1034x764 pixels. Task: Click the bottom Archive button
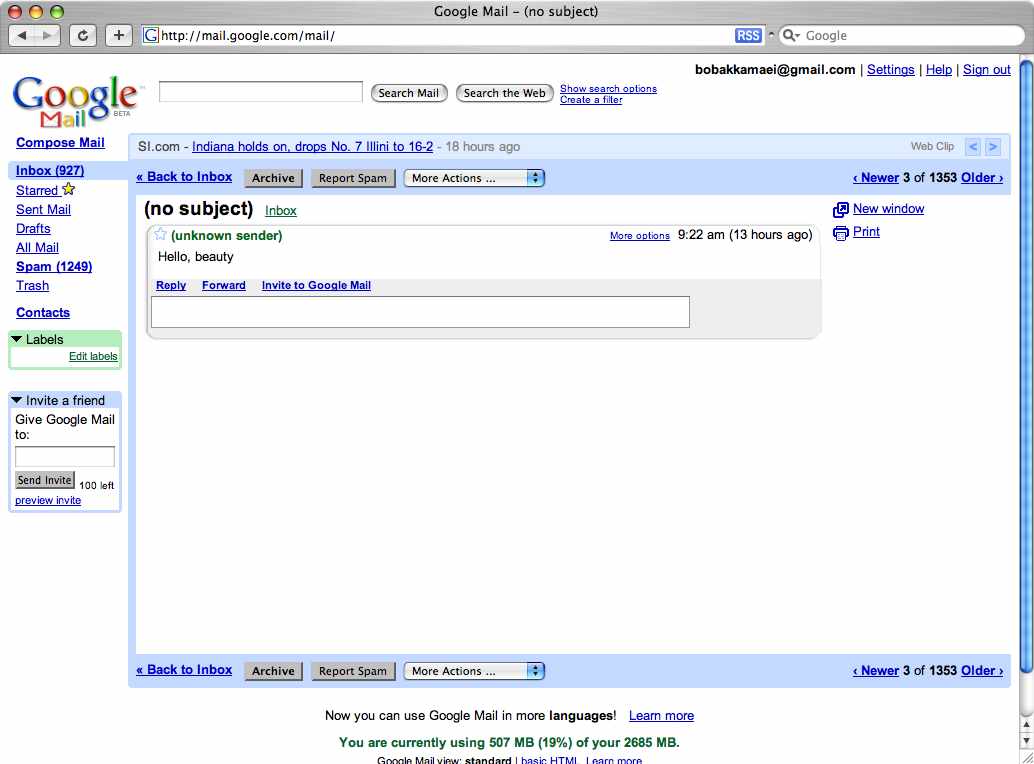[x=273, y=671]
